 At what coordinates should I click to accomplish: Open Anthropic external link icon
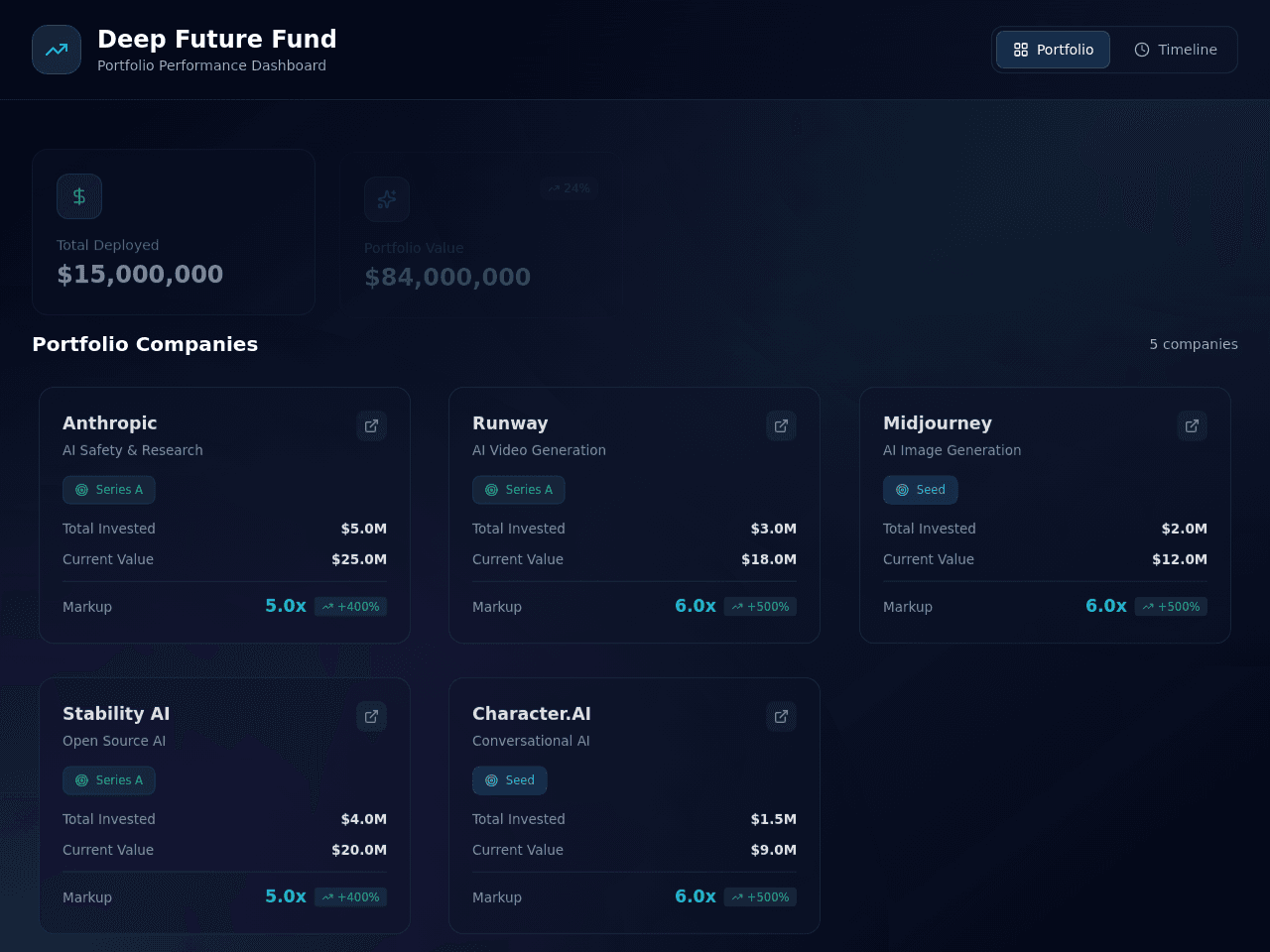tap(372, 425)
